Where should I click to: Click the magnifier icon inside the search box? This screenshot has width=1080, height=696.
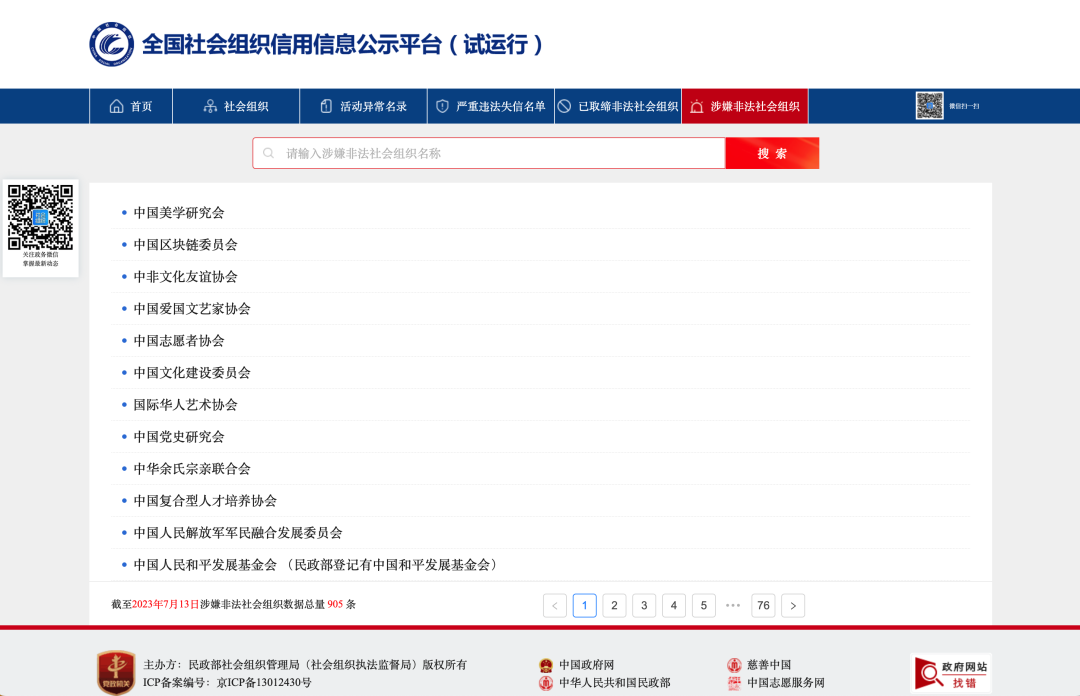click(x=268, y=152)
